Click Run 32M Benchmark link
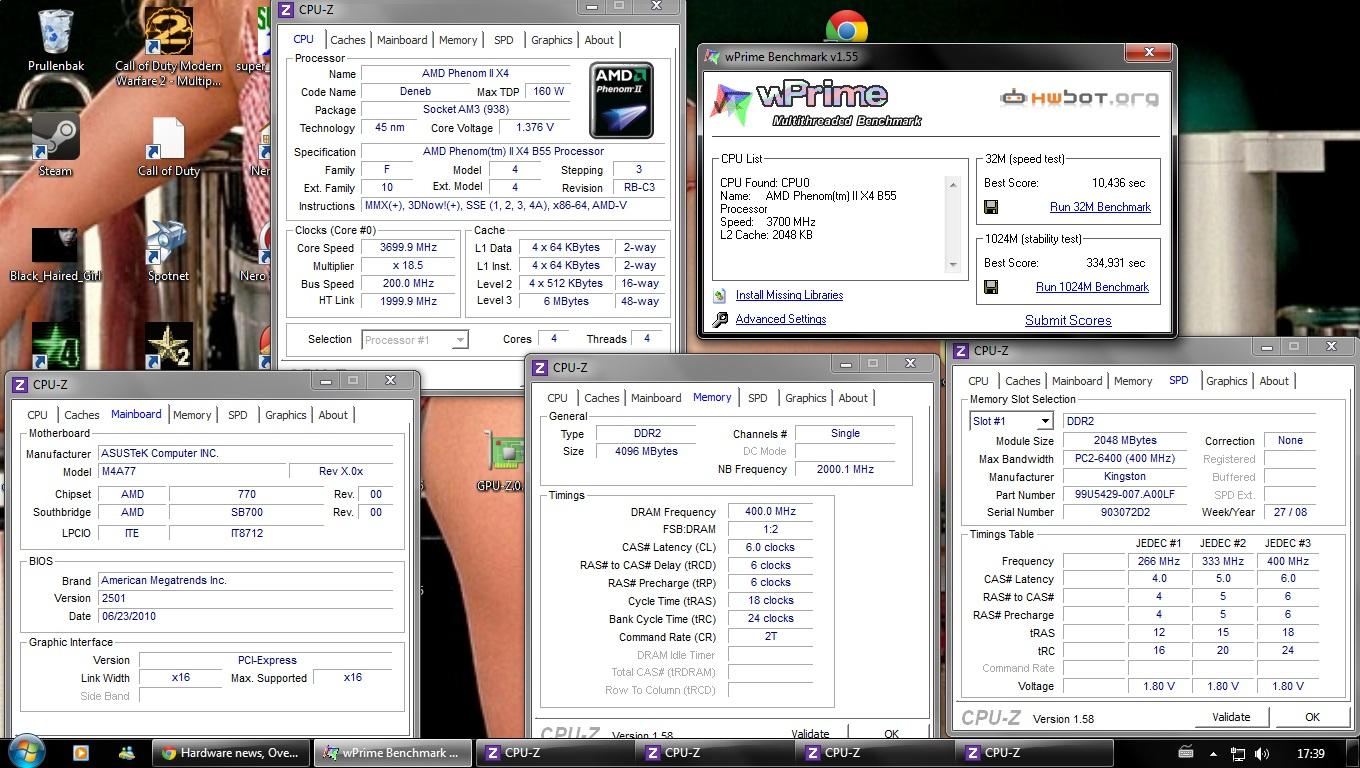The height and width of the screenshot is (768, 1360). 1100,207
